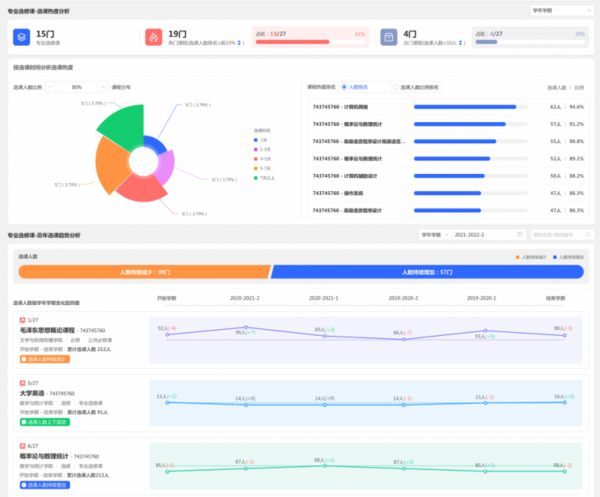
Task: Click the 96人 peak point on the purple line
Action: 246,327
